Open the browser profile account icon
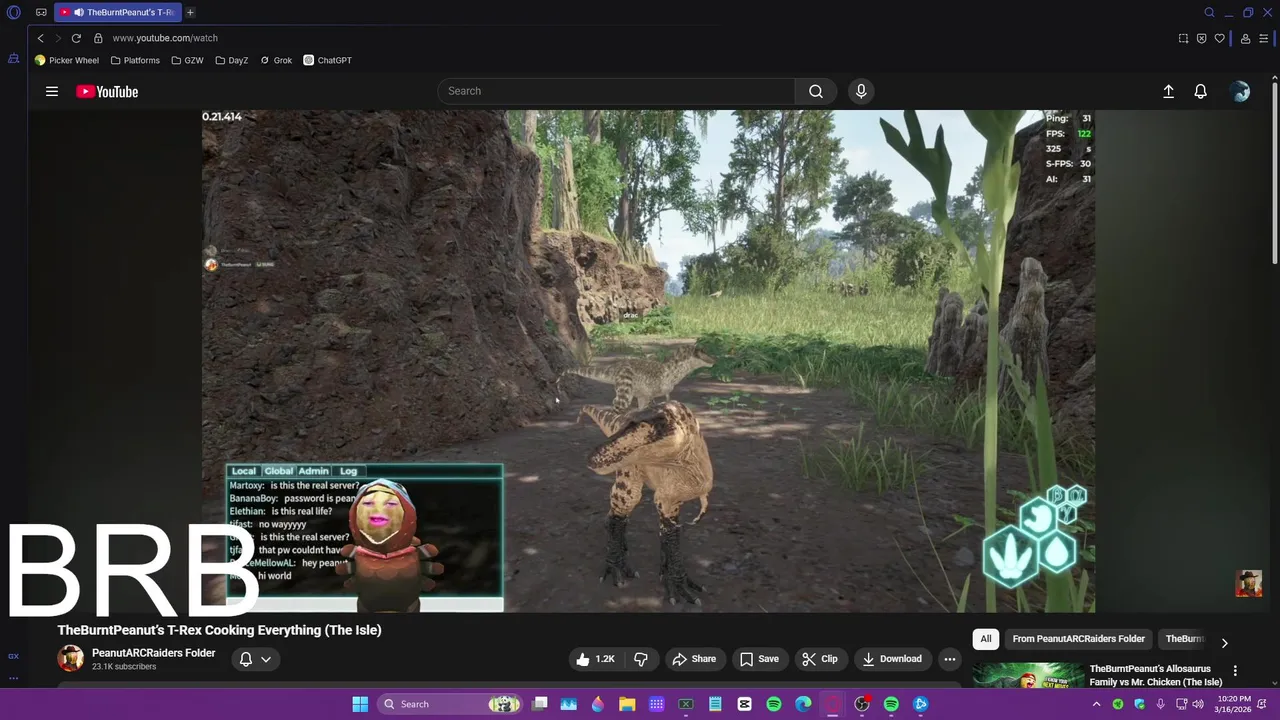 (1245, 38)
